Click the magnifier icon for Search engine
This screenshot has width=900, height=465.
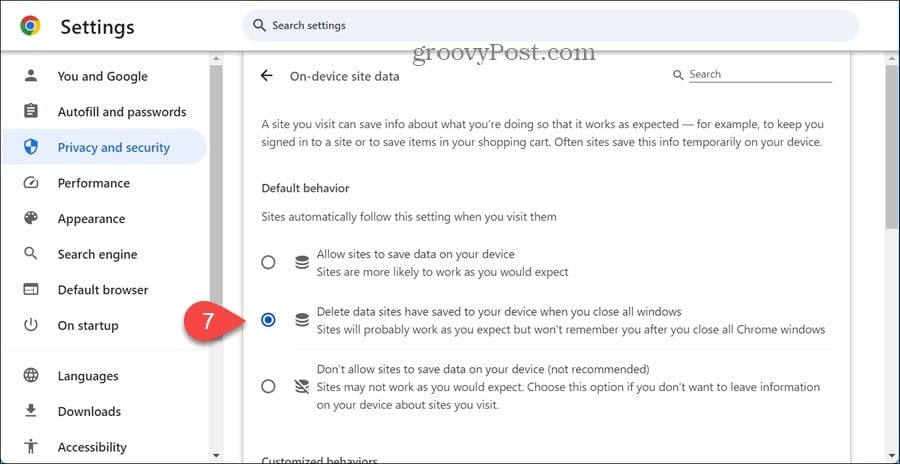point(30,254)
